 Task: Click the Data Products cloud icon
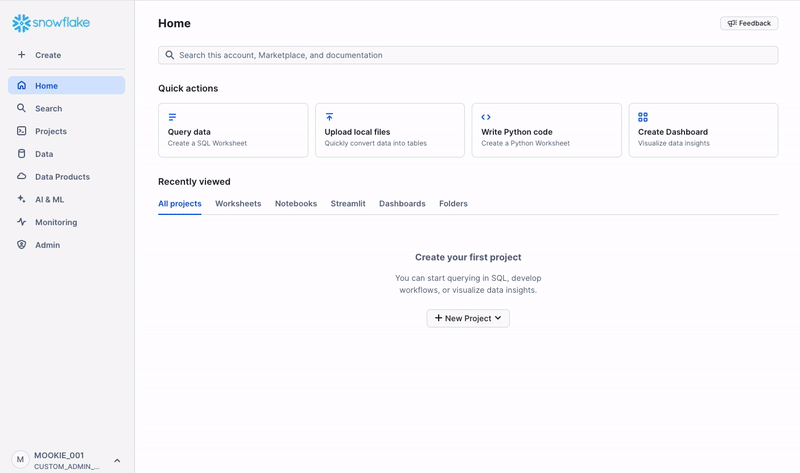21,176
